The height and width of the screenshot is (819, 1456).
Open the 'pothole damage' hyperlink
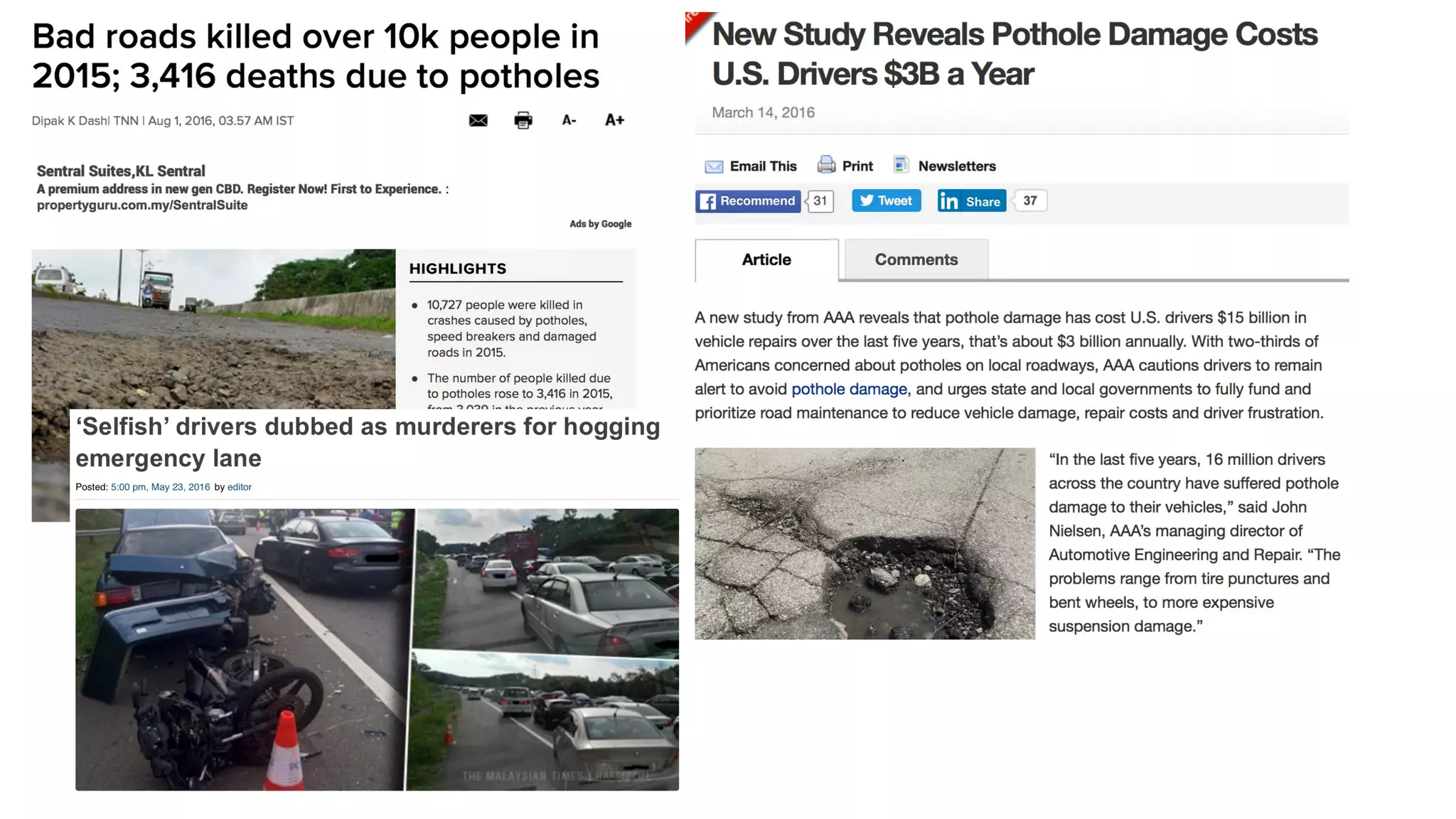point(849,389)
